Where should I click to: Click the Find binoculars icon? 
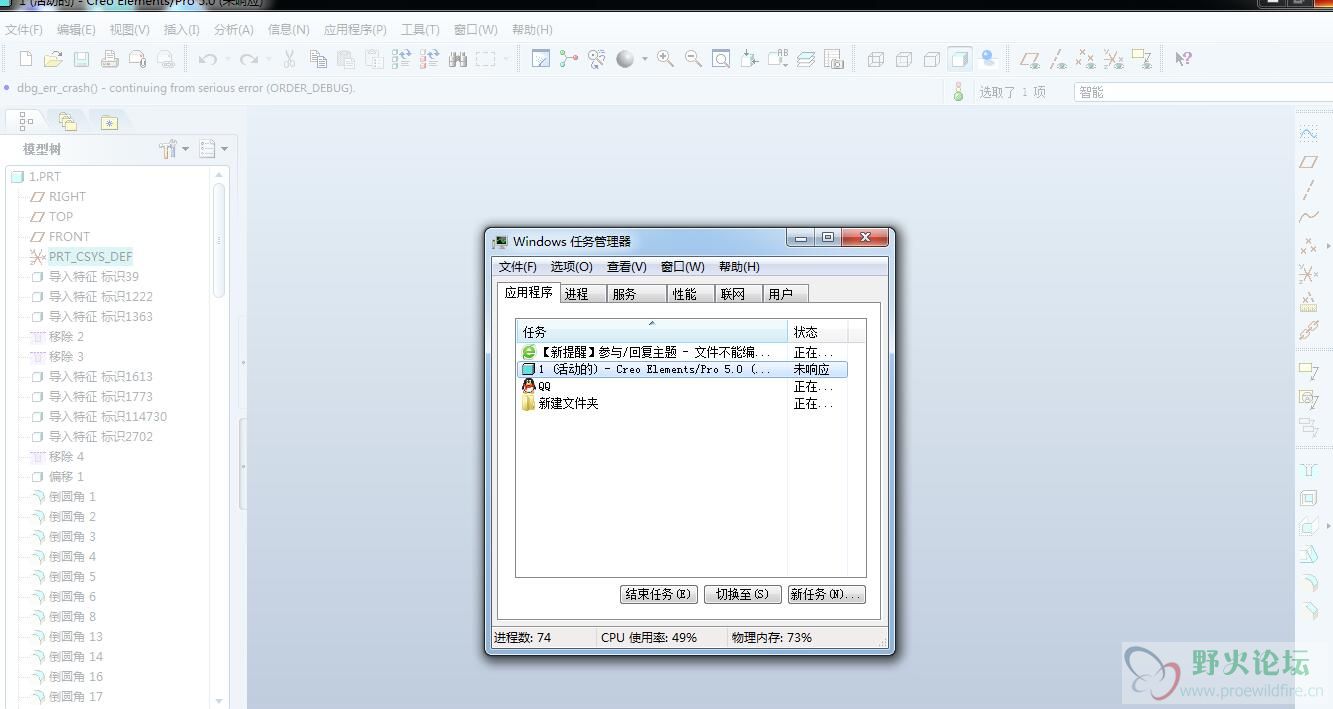pos(458,59)
